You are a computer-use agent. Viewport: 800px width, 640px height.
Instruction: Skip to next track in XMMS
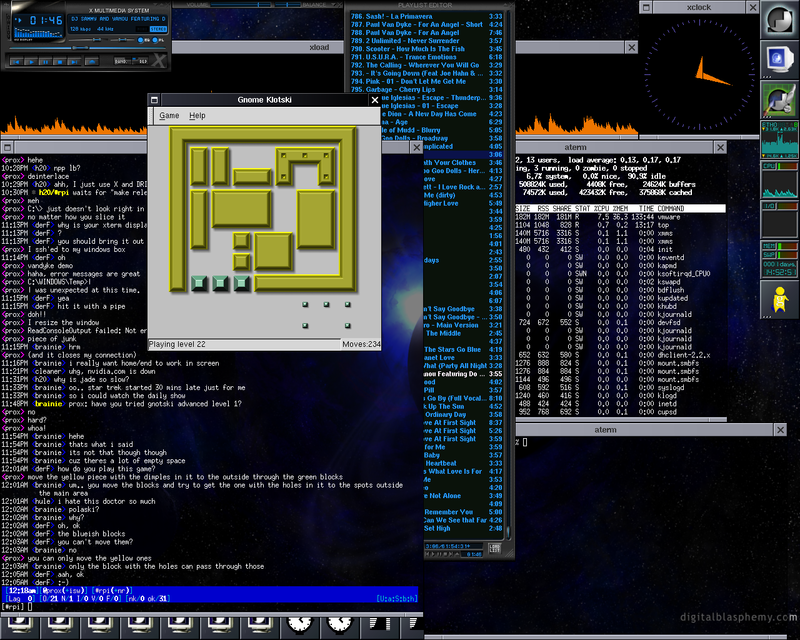(74, 61)
